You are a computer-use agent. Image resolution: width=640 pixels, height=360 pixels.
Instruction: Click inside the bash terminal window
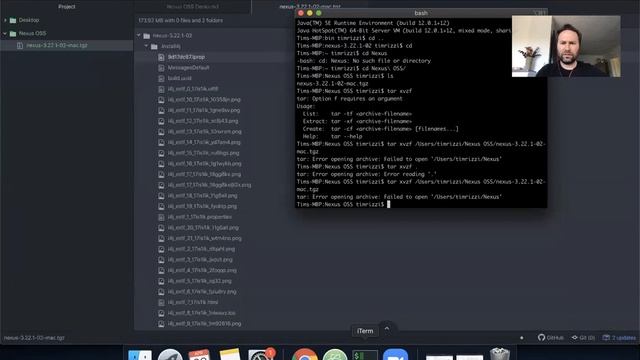(x=421, y=113)
